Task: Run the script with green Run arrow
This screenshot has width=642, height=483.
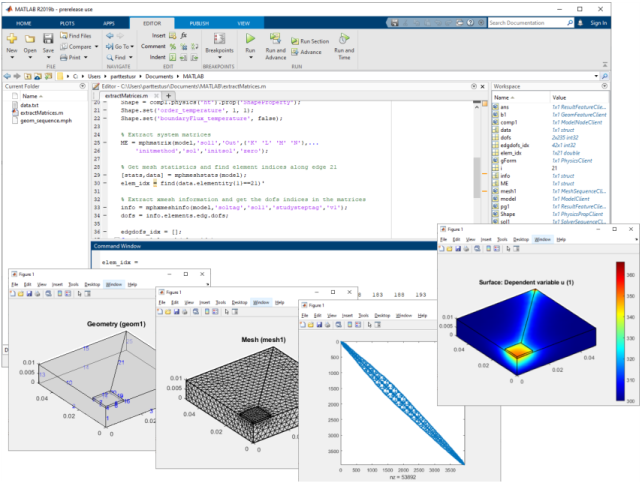Action: [x=250, y=38]
